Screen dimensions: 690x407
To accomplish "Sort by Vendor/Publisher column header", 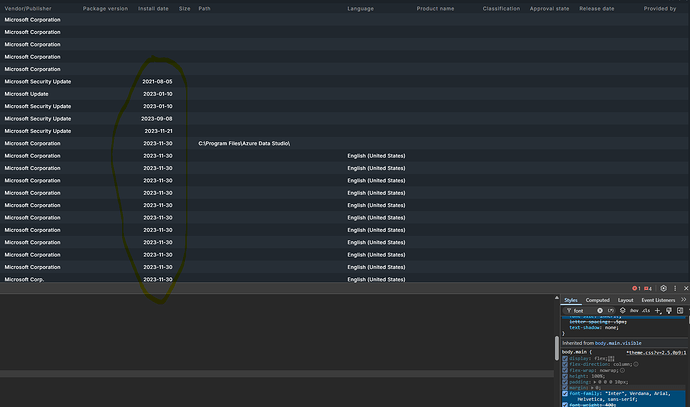I will point(28,8).
